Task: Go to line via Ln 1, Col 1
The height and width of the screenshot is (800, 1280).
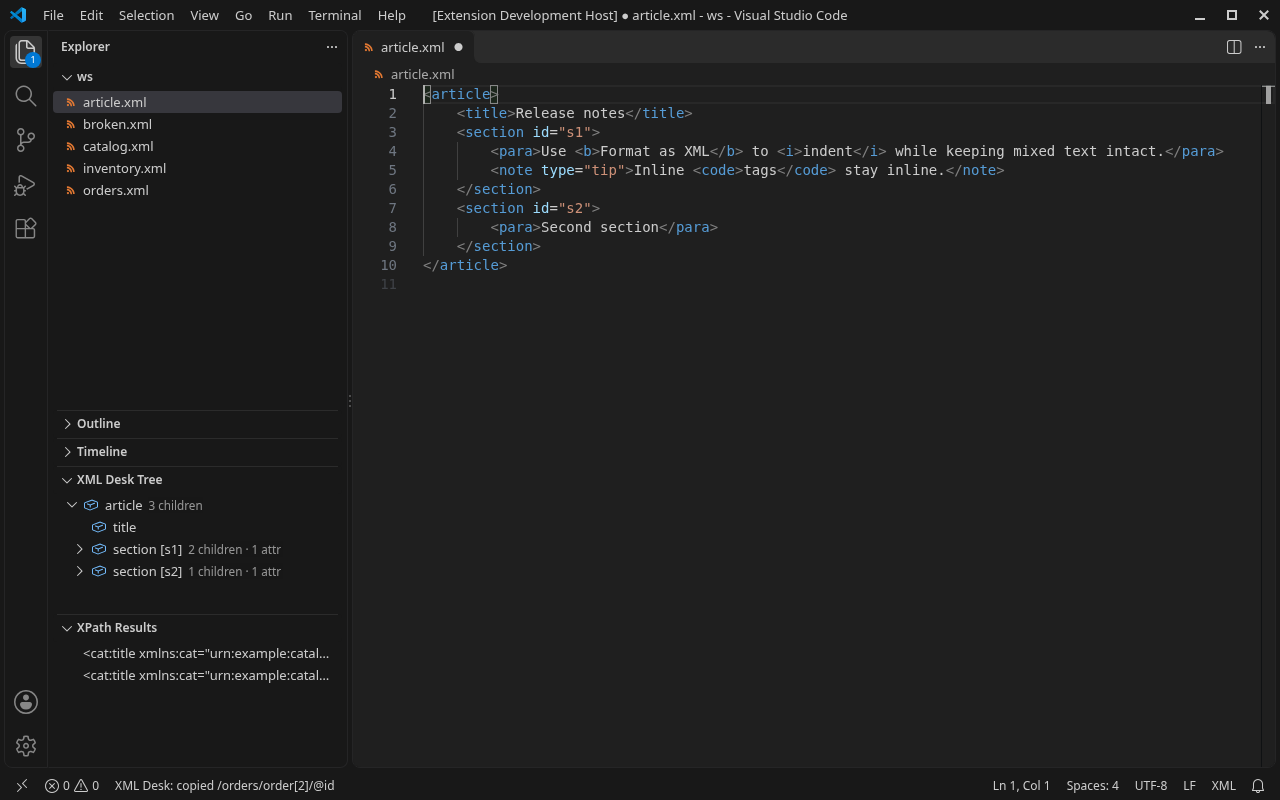Action: pyautogui.click(x=1021, y=786)
